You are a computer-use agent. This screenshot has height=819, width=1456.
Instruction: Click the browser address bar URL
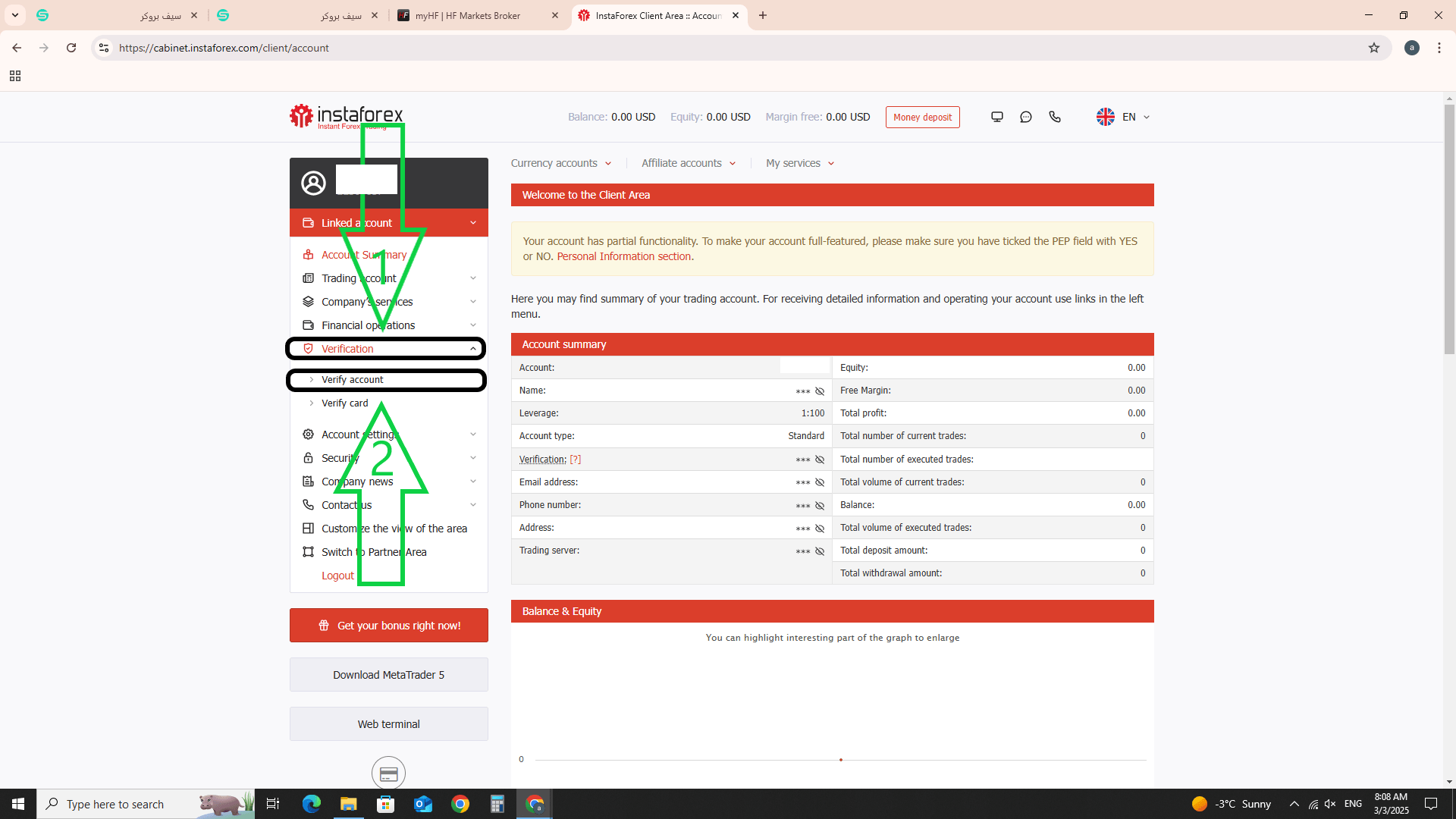click(x=224, y=48)
